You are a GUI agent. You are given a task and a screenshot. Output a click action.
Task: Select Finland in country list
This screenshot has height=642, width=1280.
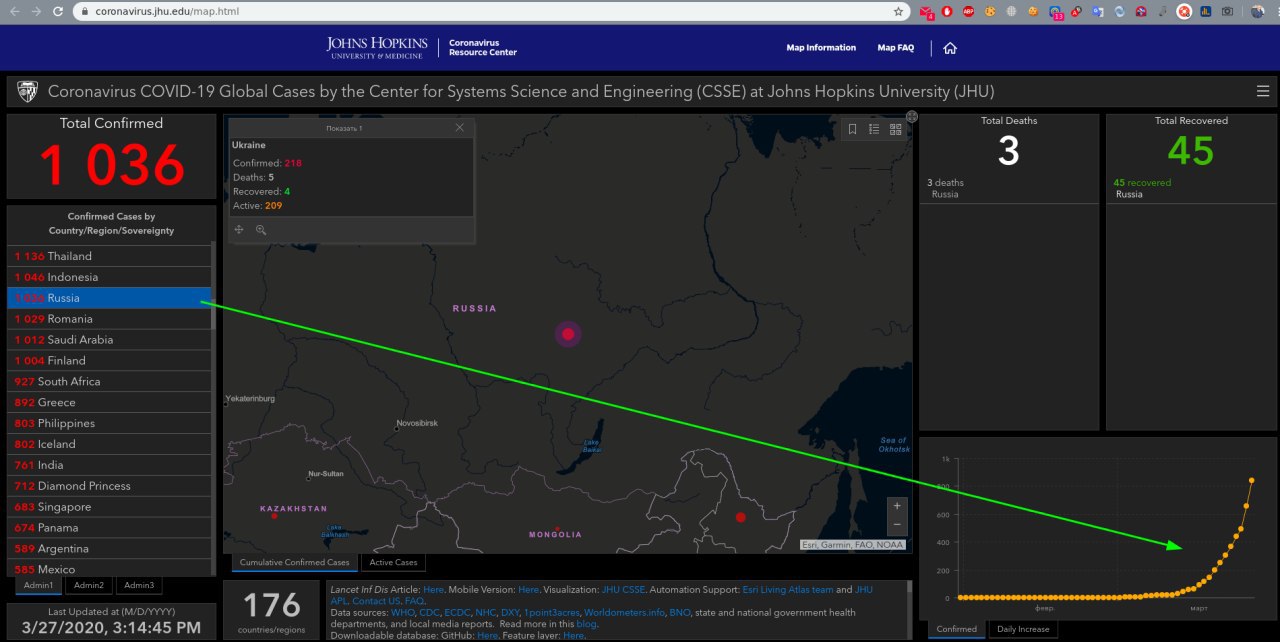tap(109, 361)
